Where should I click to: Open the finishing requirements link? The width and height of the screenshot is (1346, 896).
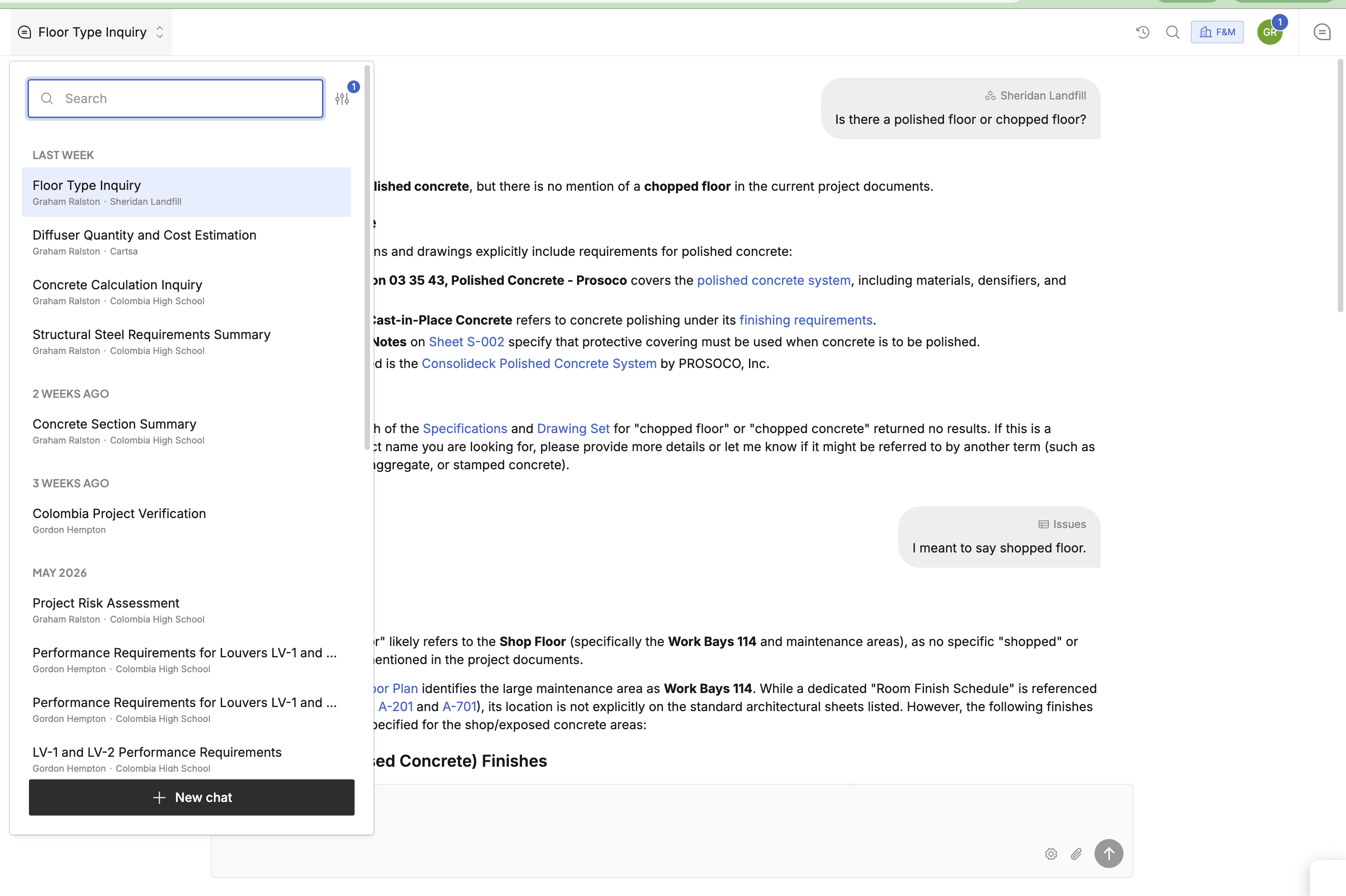[x=806, y=320]
